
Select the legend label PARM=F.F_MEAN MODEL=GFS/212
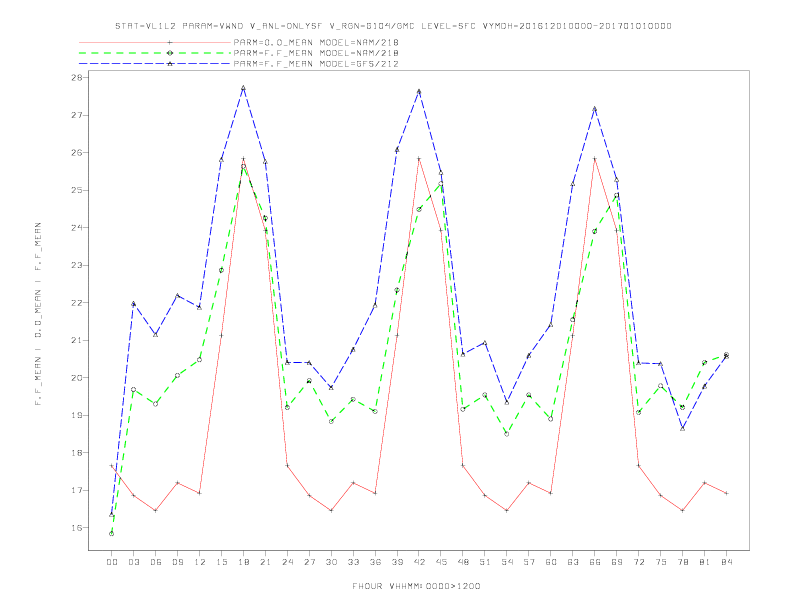coord(316,64)
